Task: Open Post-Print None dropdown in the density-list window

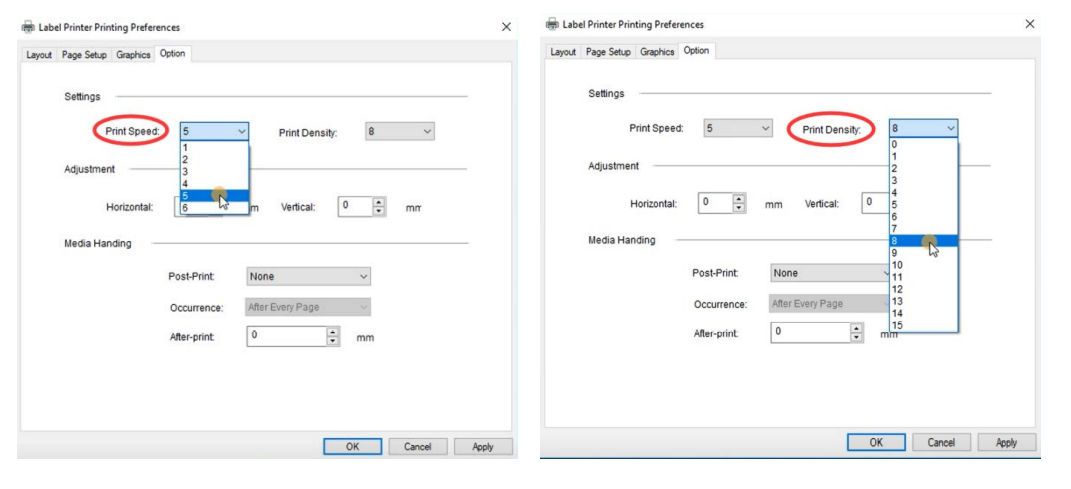Action: pos(830,273)
